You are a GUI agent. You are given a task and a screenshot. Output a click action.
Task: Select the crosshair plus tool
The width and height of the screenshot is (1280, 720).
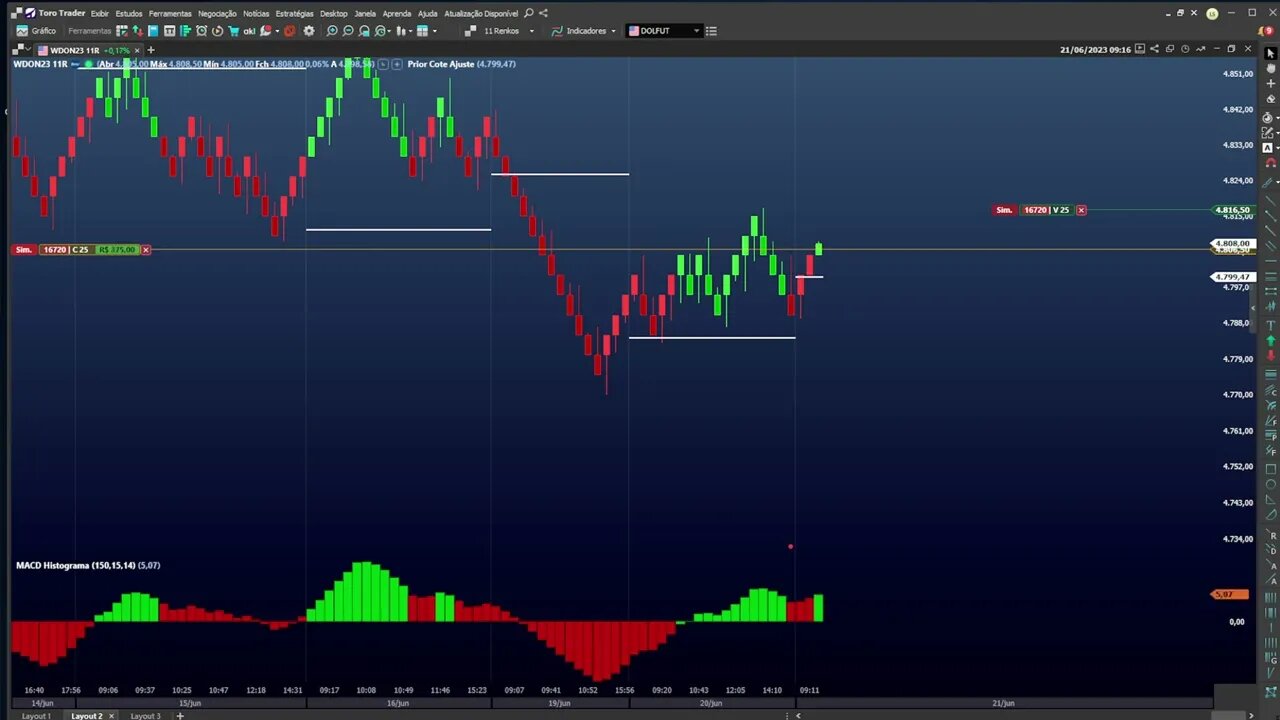pos(1271,83)
